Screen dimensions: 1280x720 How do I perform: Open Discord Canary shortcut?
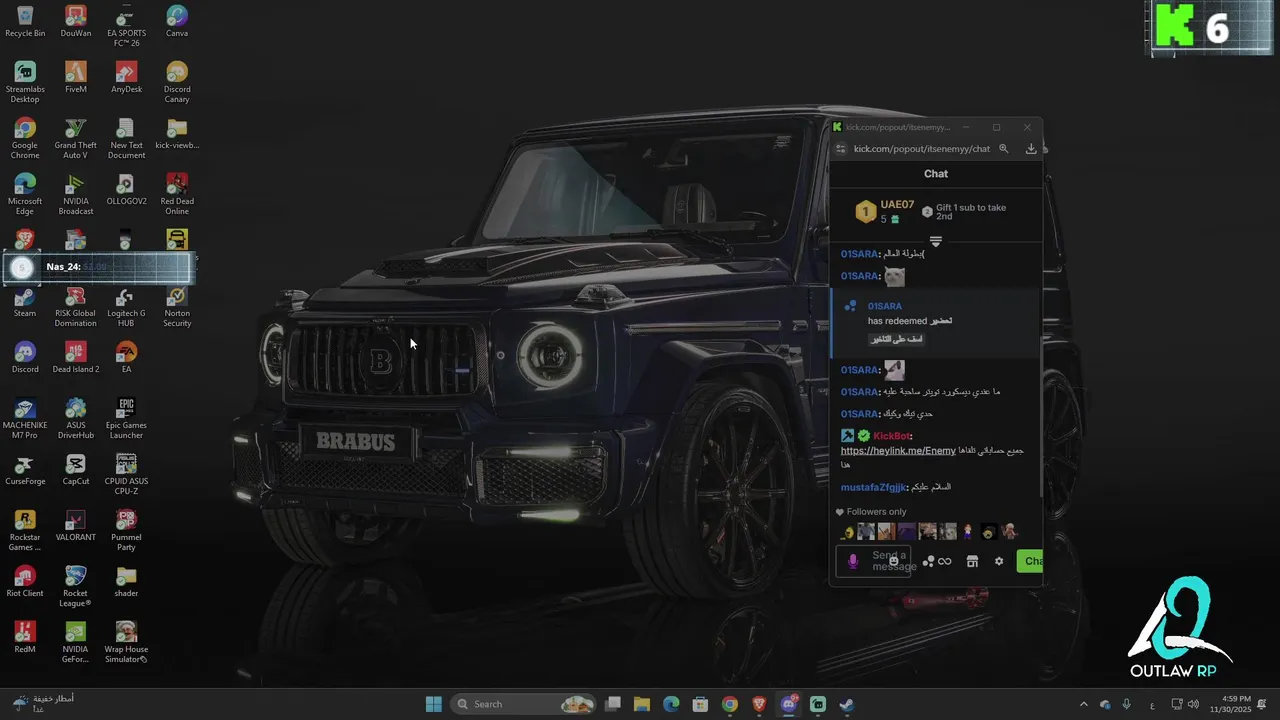pos(177,82)
